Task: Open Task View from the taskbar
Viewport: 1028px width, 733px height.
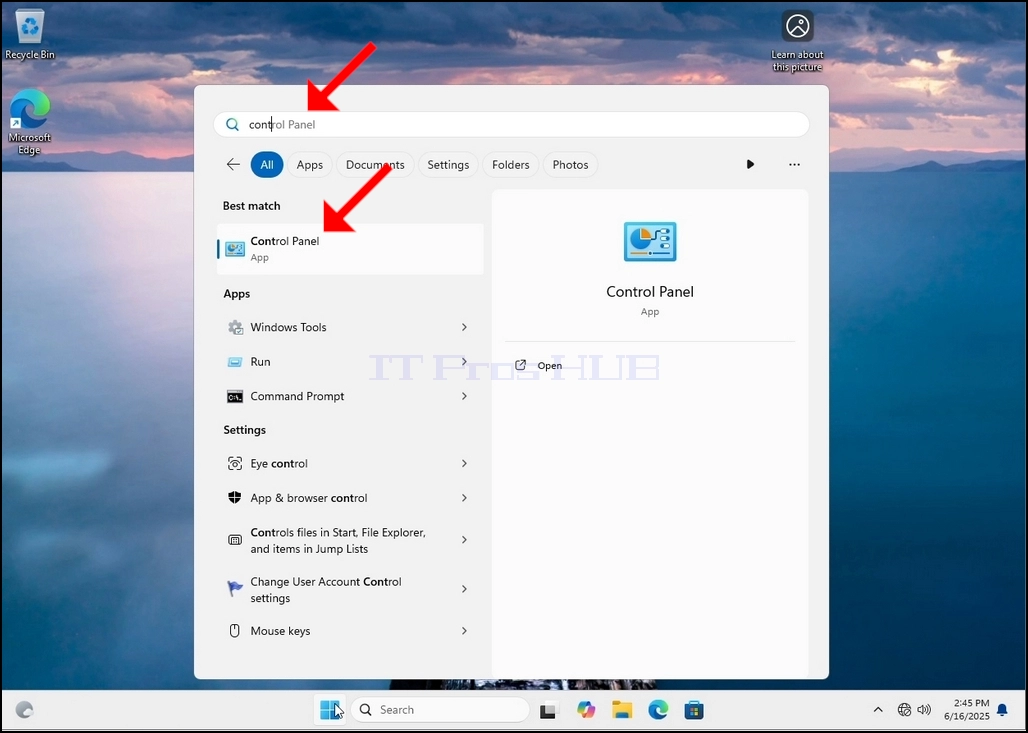Action: coord(548,710)
